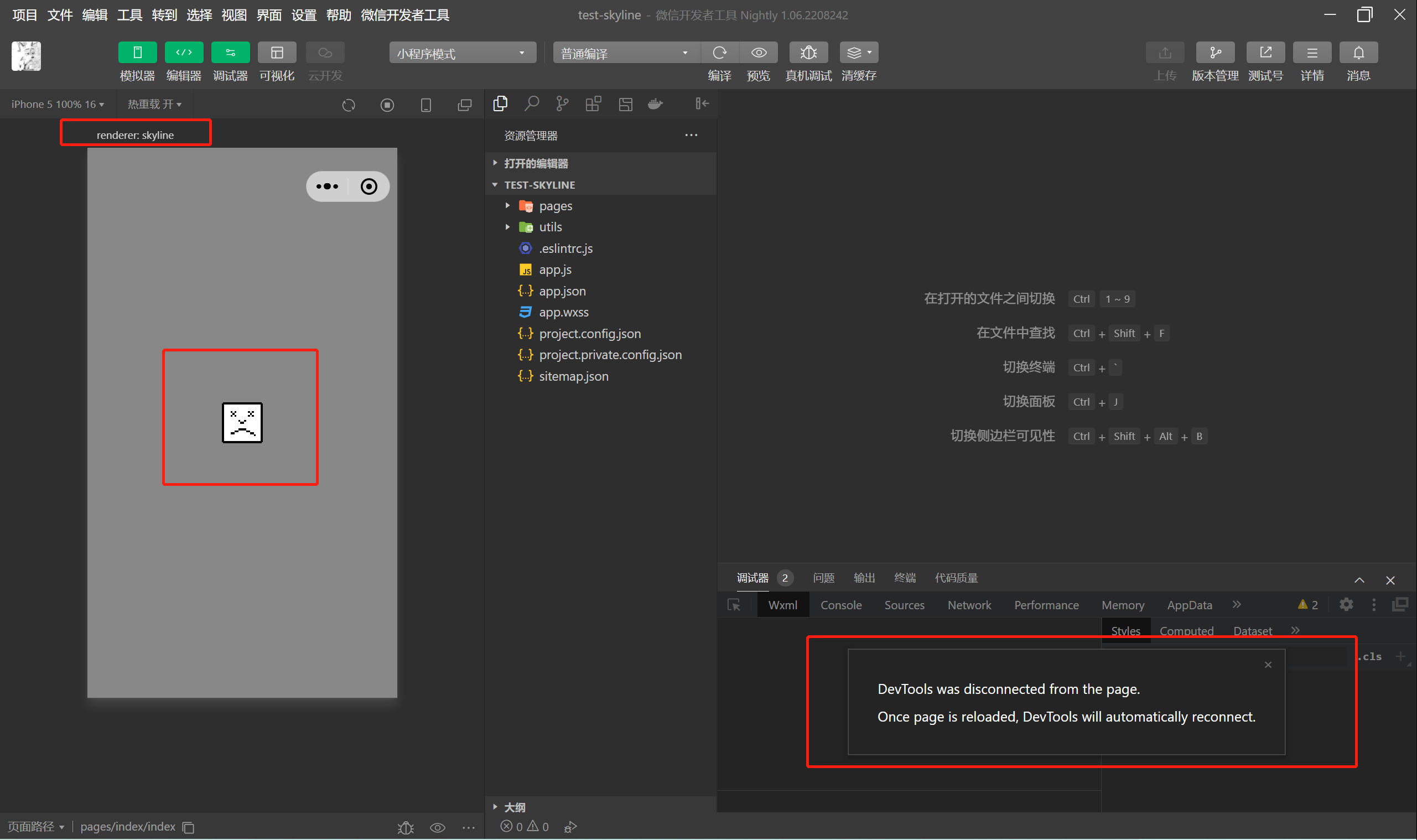The image size is (1417, 840).
Task: Open the iPhone 5 device dropdown
Action: click(x=57, y=104)
